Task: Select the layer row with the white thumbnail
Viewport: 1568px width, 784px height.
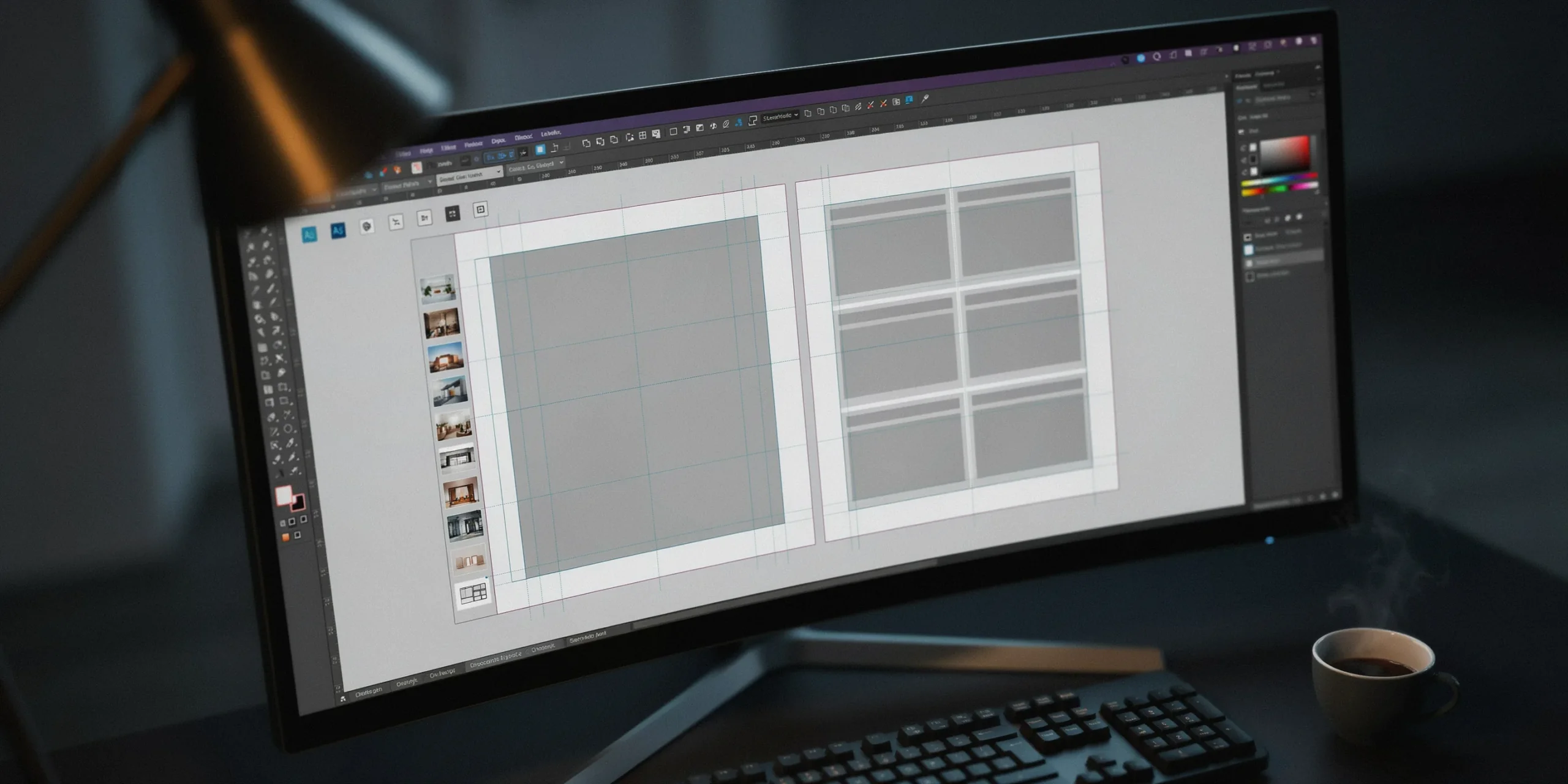Action: tap(1283, 249)
